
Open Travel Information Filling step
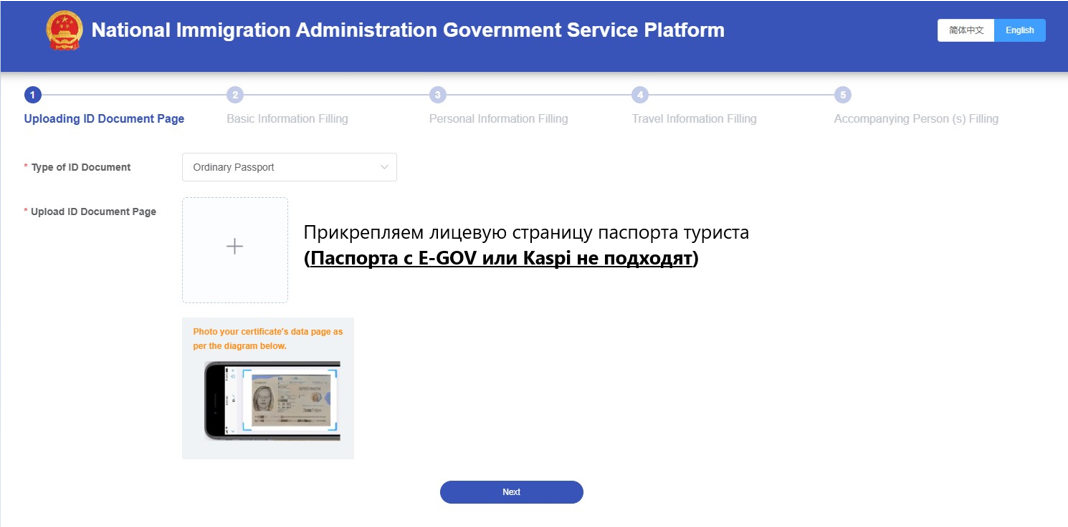pos(694,119)
